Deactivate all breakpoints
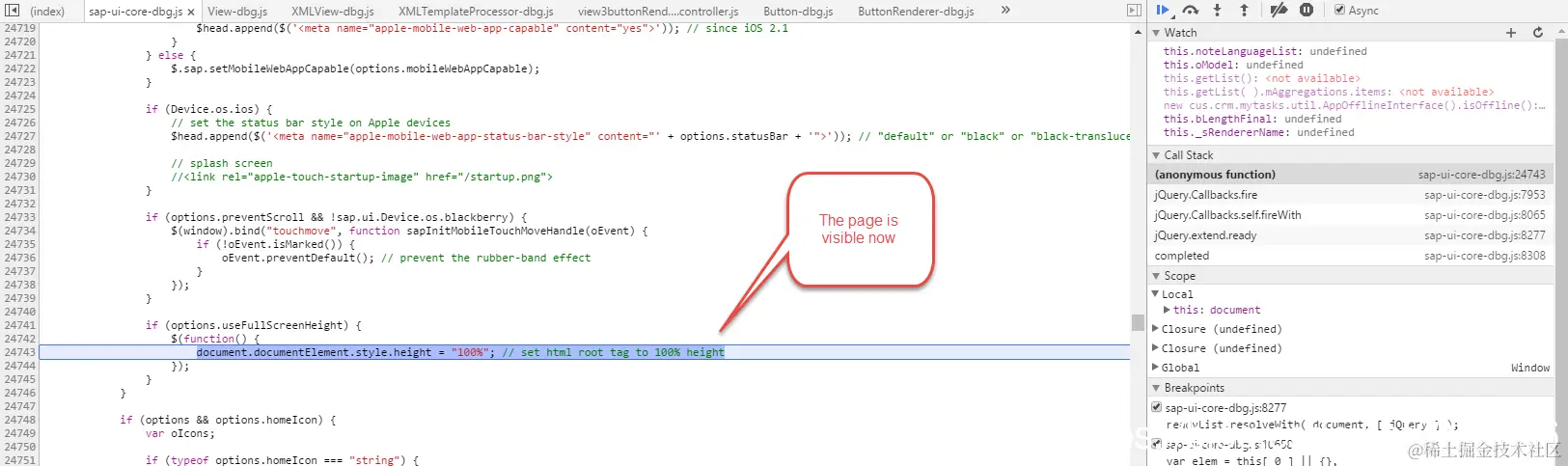This screenshot has width=1568, height=466. point(1279,10)
